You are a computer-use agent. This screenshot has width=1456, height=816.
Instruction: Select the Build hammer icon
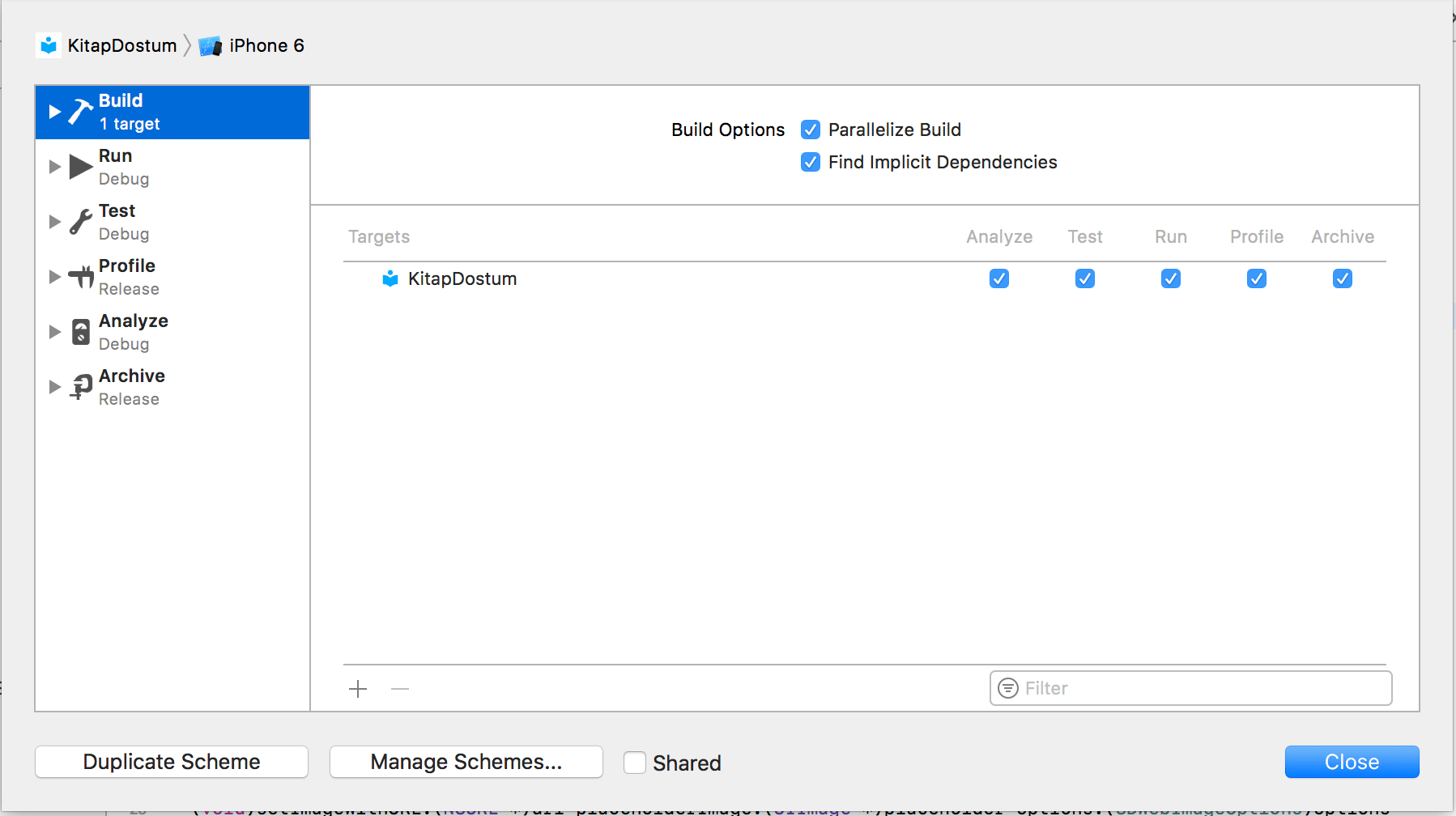(x=79, y=111)
